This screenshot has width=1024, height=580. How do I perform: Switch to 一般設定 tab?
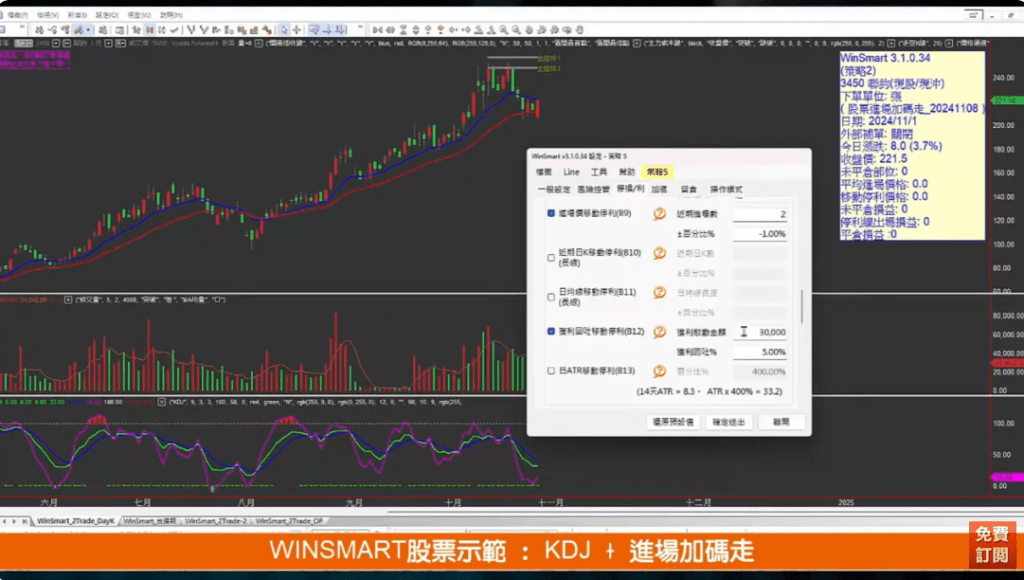pyautogui.click(x=554, y=189)
